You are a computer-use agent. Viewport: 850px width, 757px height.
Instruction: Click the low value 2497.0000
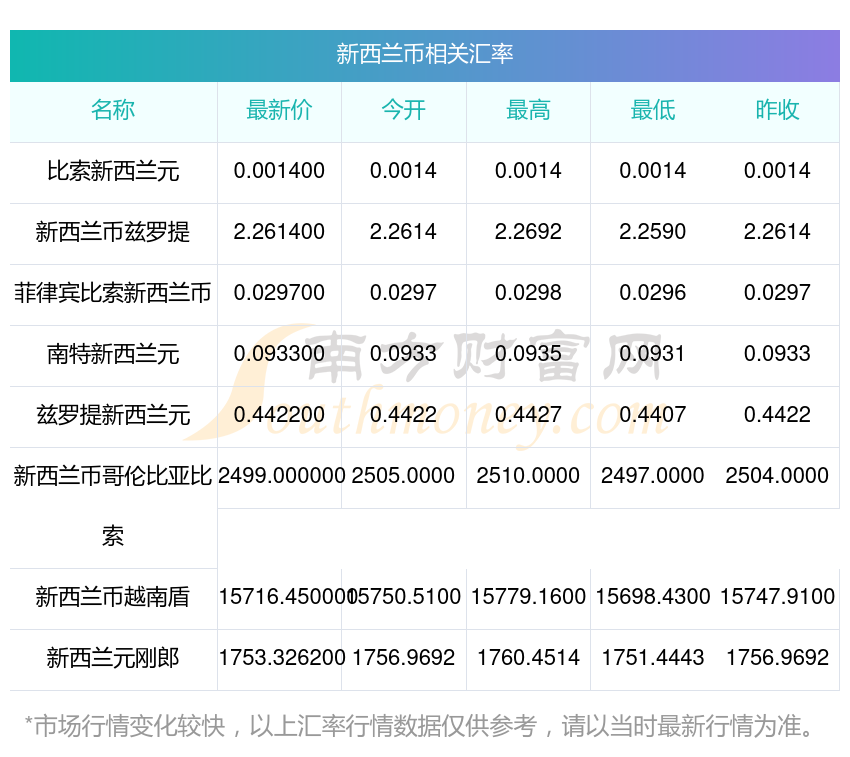(653, 476)
